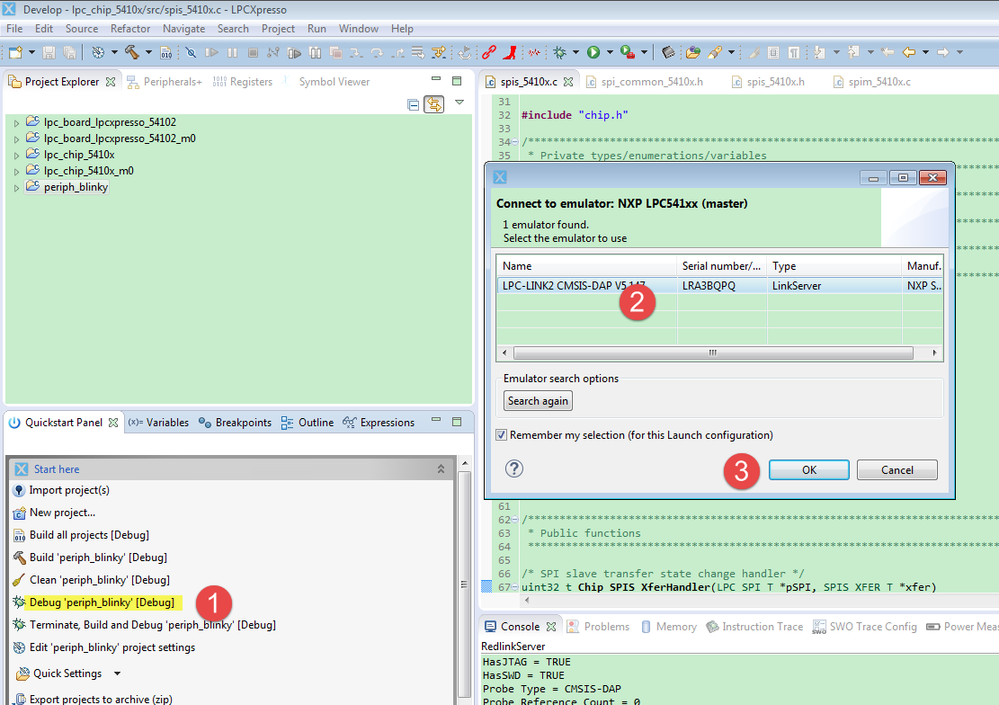Click Cancel in the emulator dialog
The width and height of the screenshot is (999, 705).
(897, 470)
